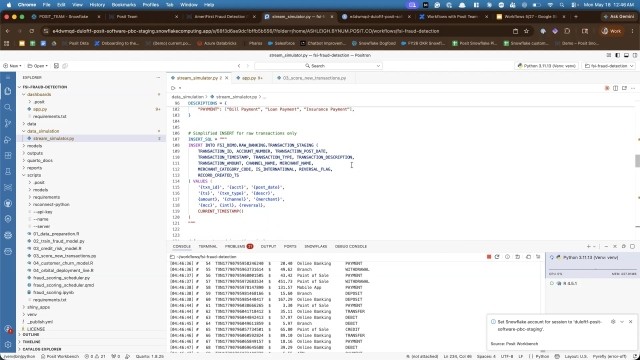
Task: Click the editor vertical scrollbar thumb
Action: (x=637, y=161)
